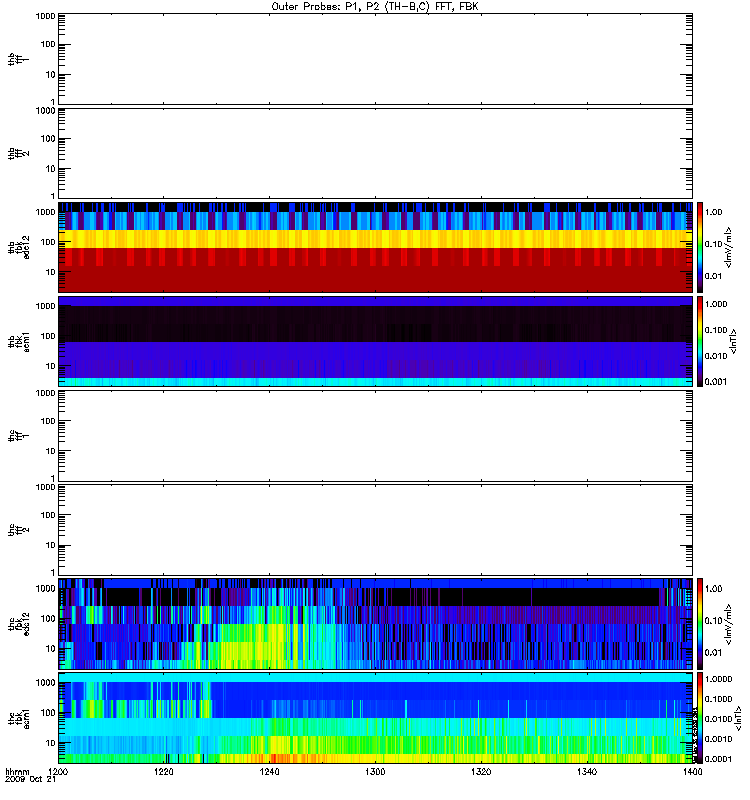Select the empty thb fff 2 plot panel
Image resolution: width=750 pixels, height=800 pixels.
tap(375, 153)
